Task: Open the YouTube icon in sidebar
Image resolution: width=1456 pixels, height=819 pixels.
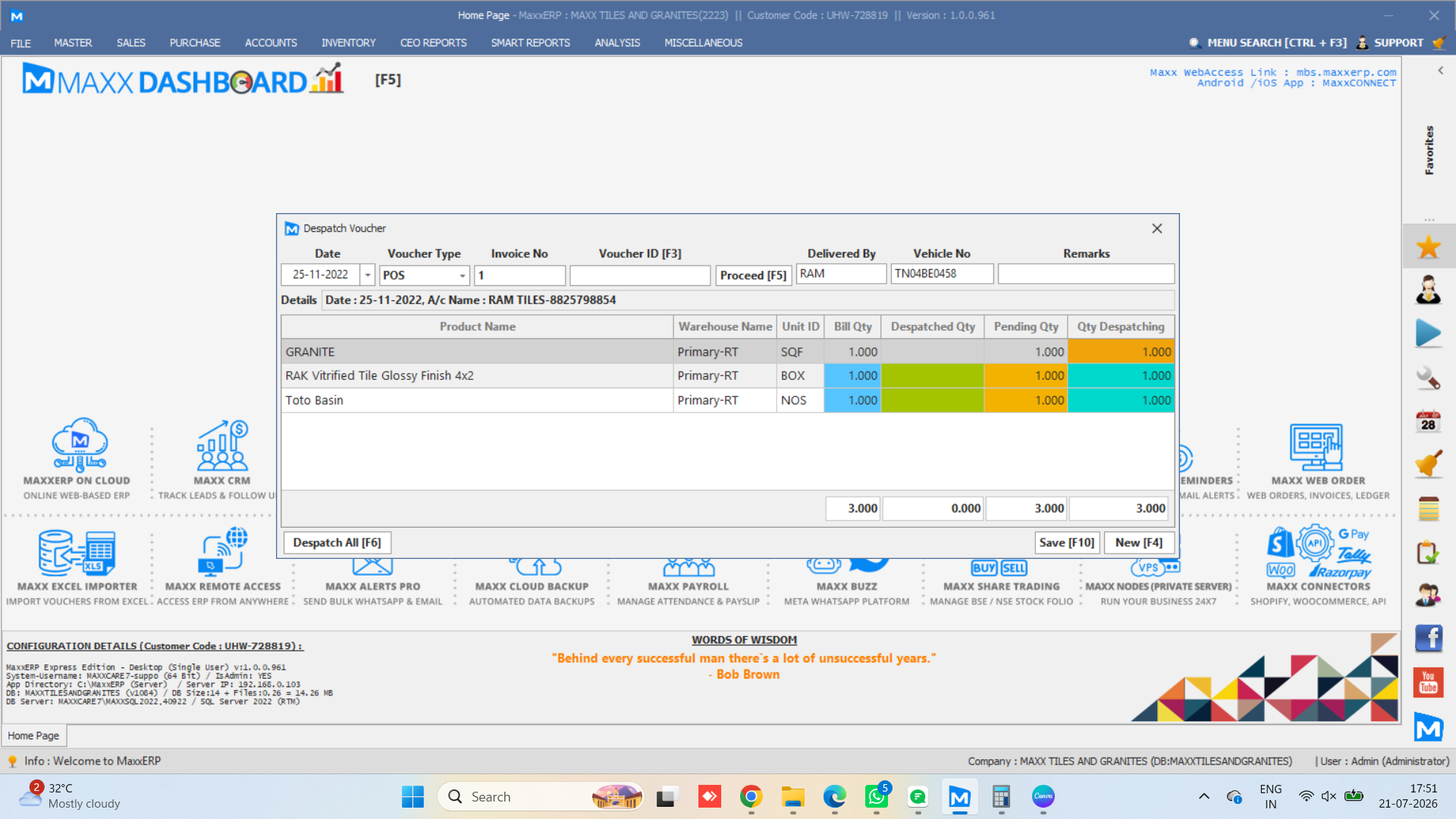Action: click(x=1428, y=682)
